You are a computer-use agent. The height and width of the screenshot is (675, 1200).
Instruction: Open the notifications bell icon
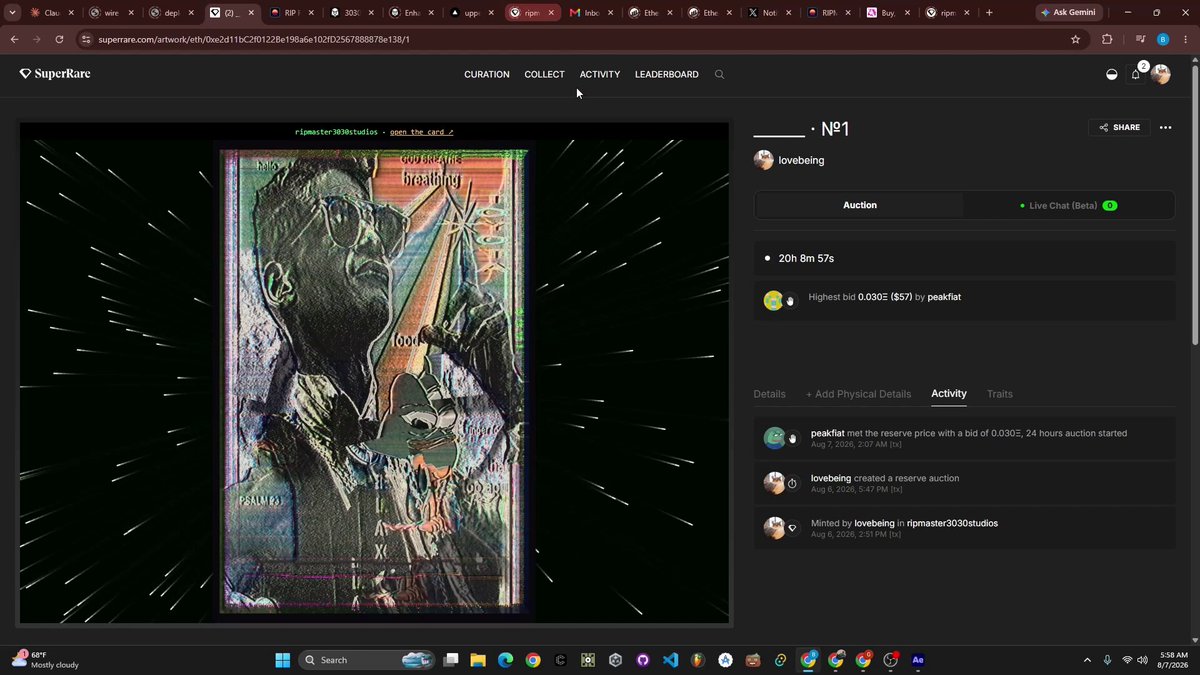tap(1136, 74)
